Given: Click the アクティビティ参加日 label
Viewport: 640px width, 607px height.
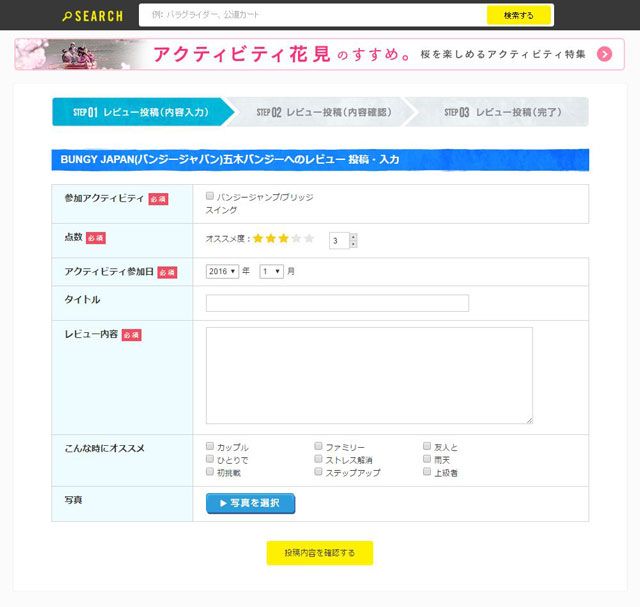Looking at the screenshot, I should (x=109, y=271).
